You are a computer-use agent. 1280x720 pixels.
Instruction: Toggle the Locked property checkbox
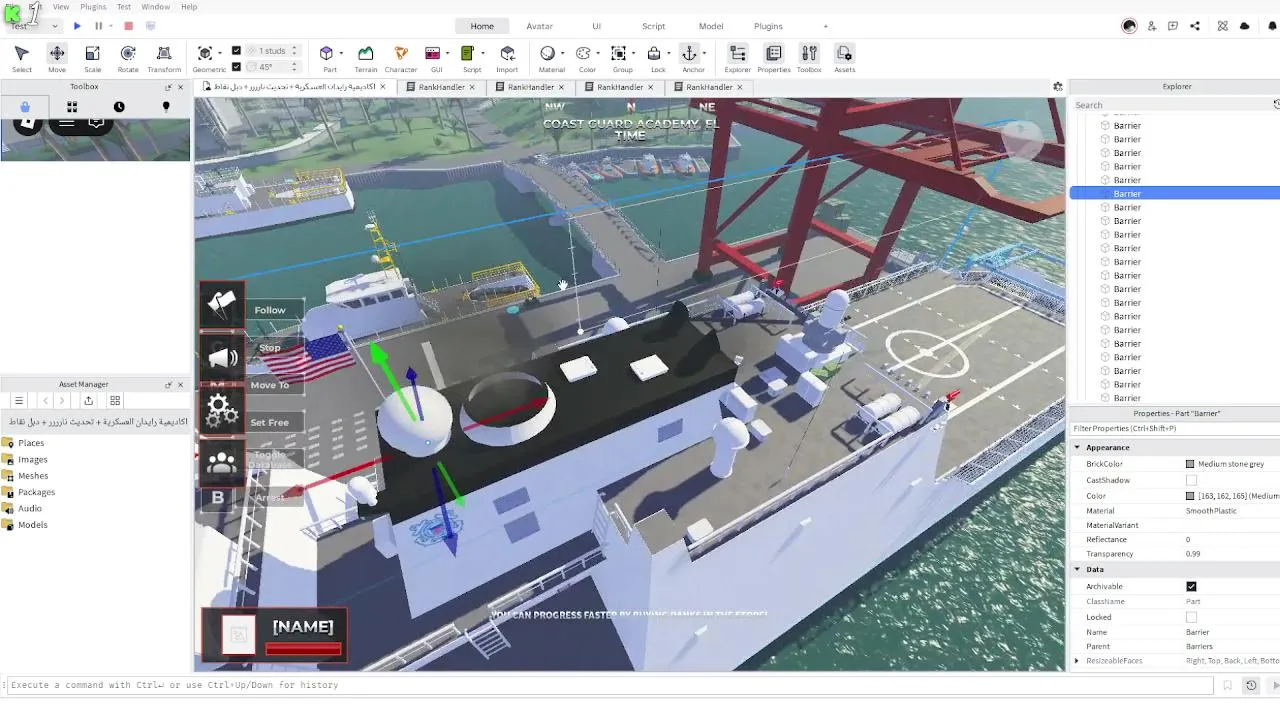[1191, 617]
